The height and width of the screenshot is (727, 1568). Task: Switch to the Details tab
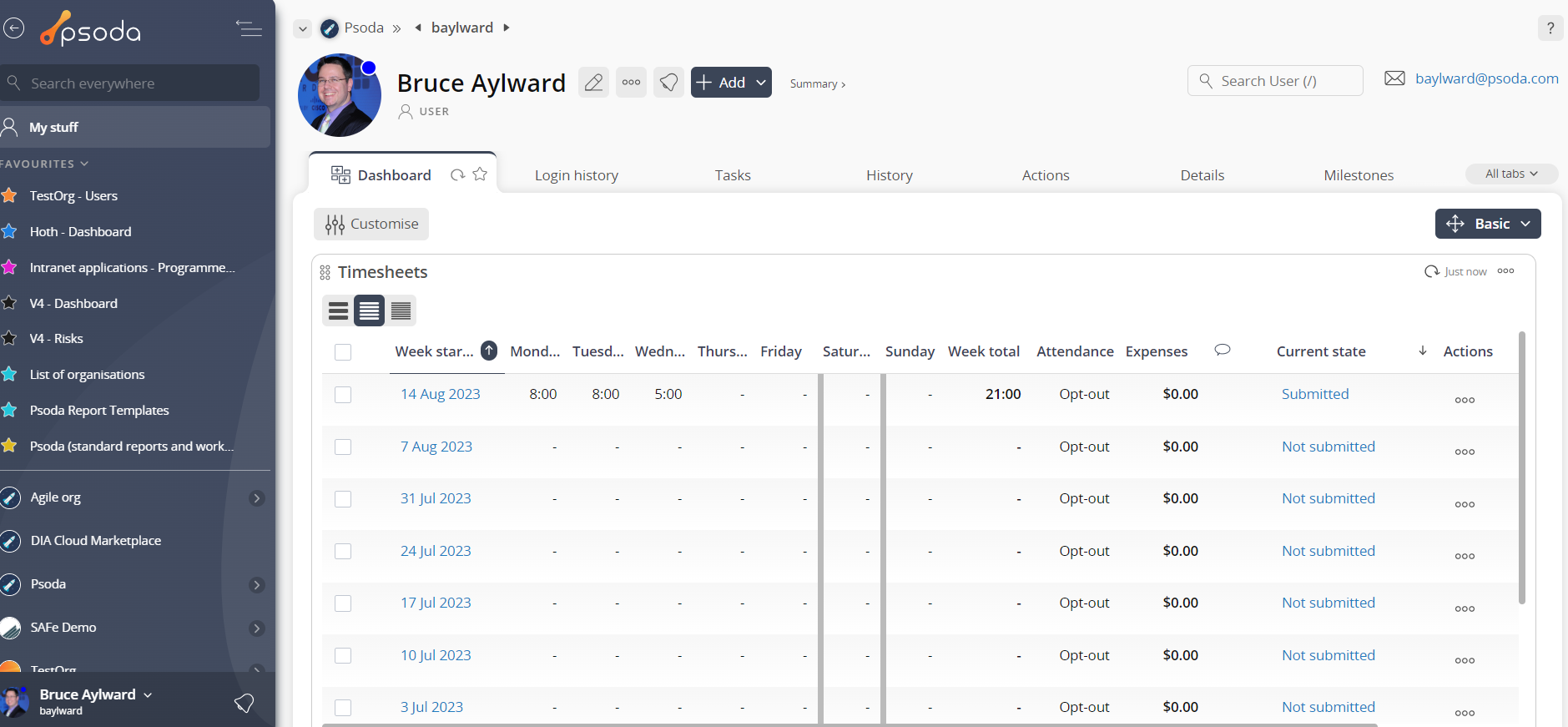click(1202, 175)
